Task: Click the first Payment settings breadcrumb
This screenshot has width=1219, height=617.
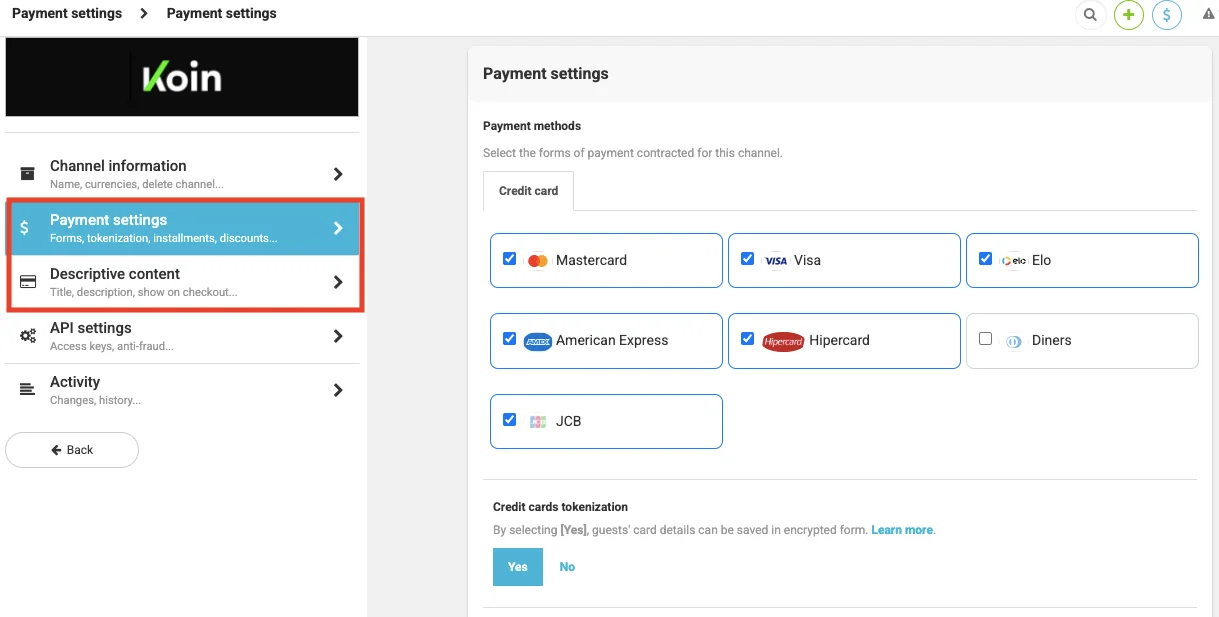Action: click(x=67, y=14)
